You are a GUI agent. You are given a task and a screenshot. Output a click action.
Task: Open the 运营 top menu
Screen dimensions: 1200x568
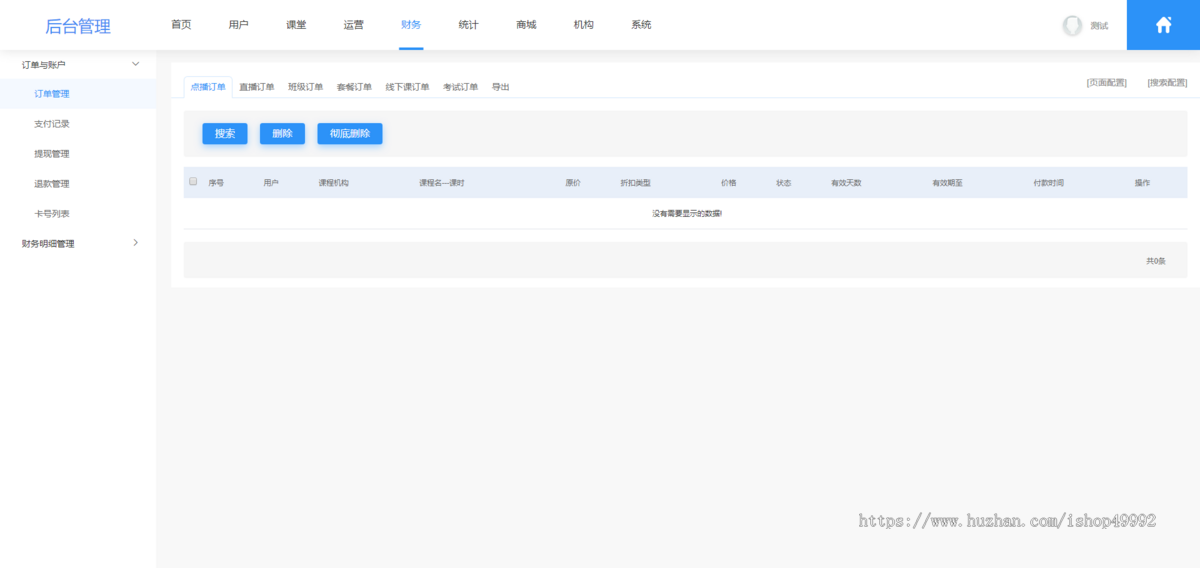click(353, 25)
